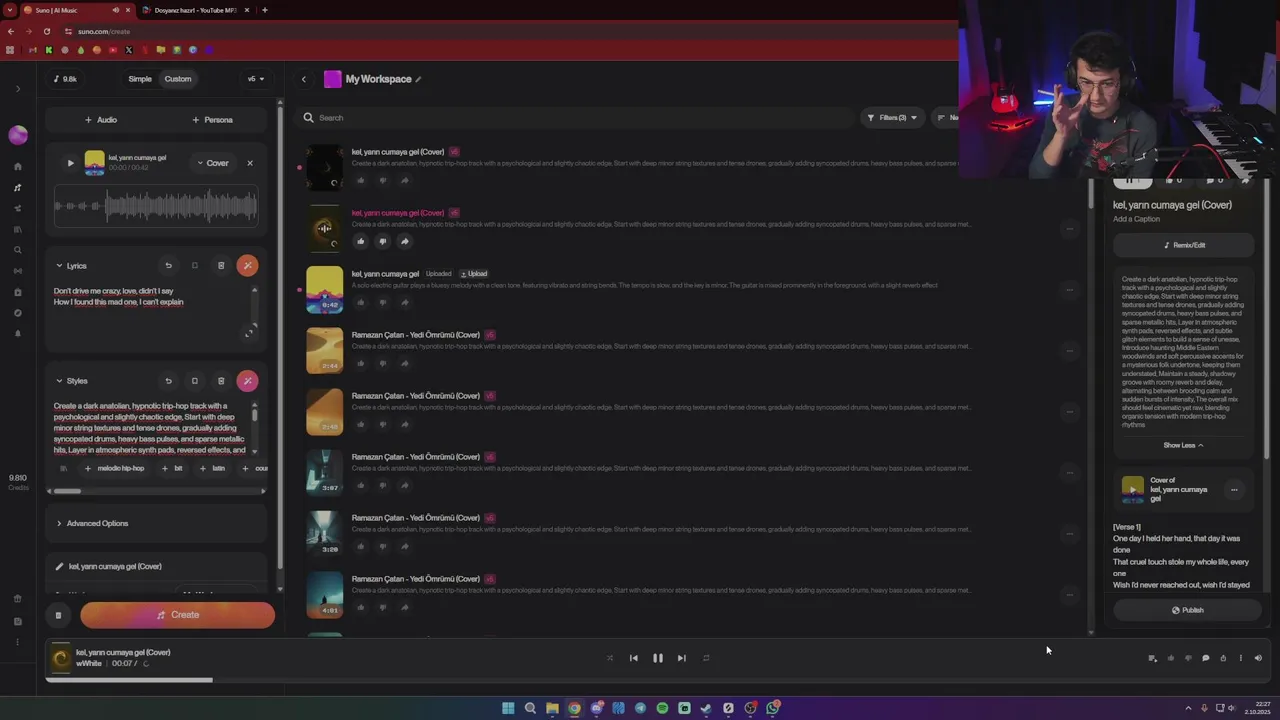
Task: Remove the attached audio clip with X
Action: pyautogui.click(x=250, y=163)
